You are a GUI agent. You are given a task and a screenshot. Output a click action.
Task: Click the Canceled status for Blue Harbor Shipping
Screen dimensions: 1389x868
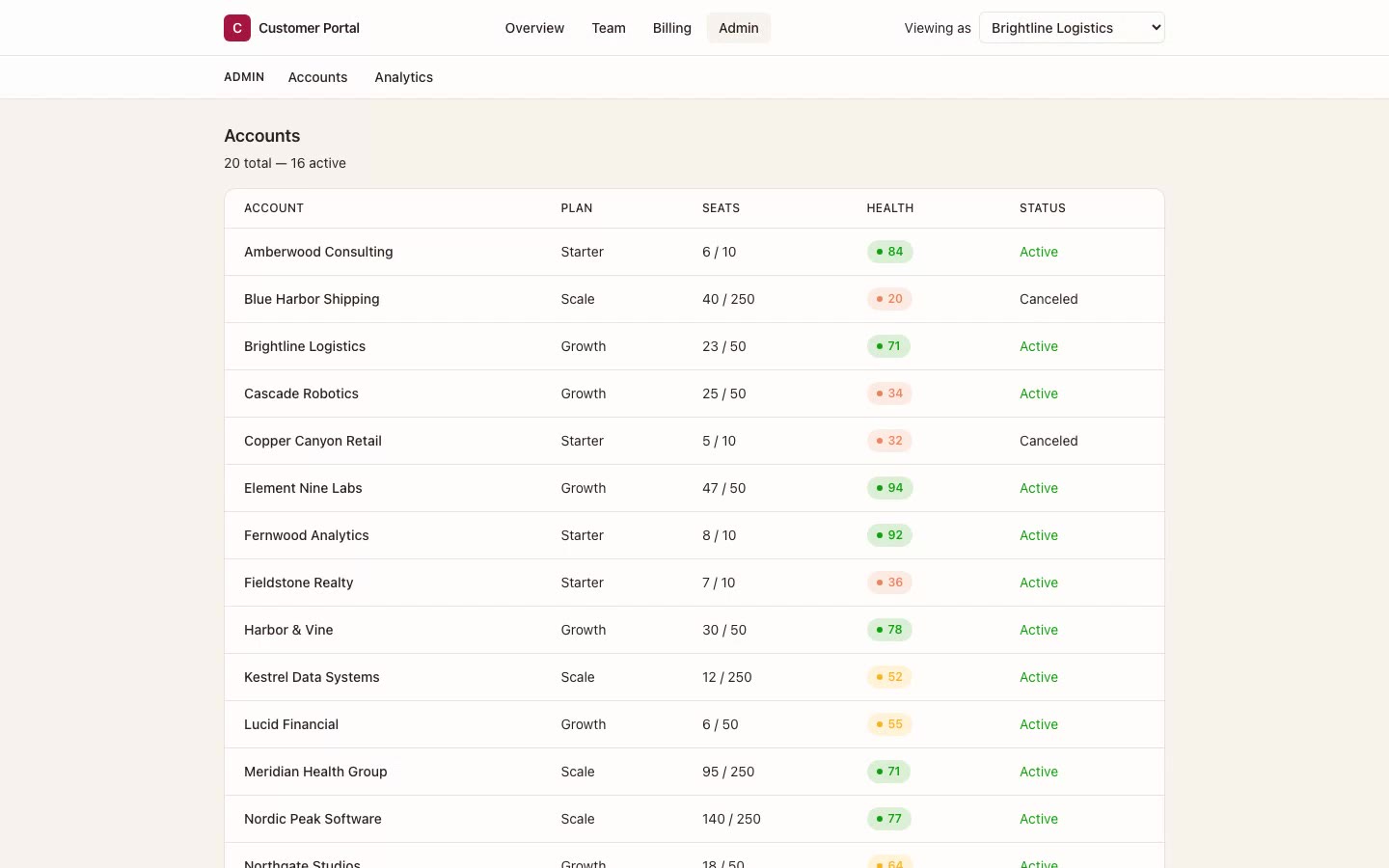1049,299
